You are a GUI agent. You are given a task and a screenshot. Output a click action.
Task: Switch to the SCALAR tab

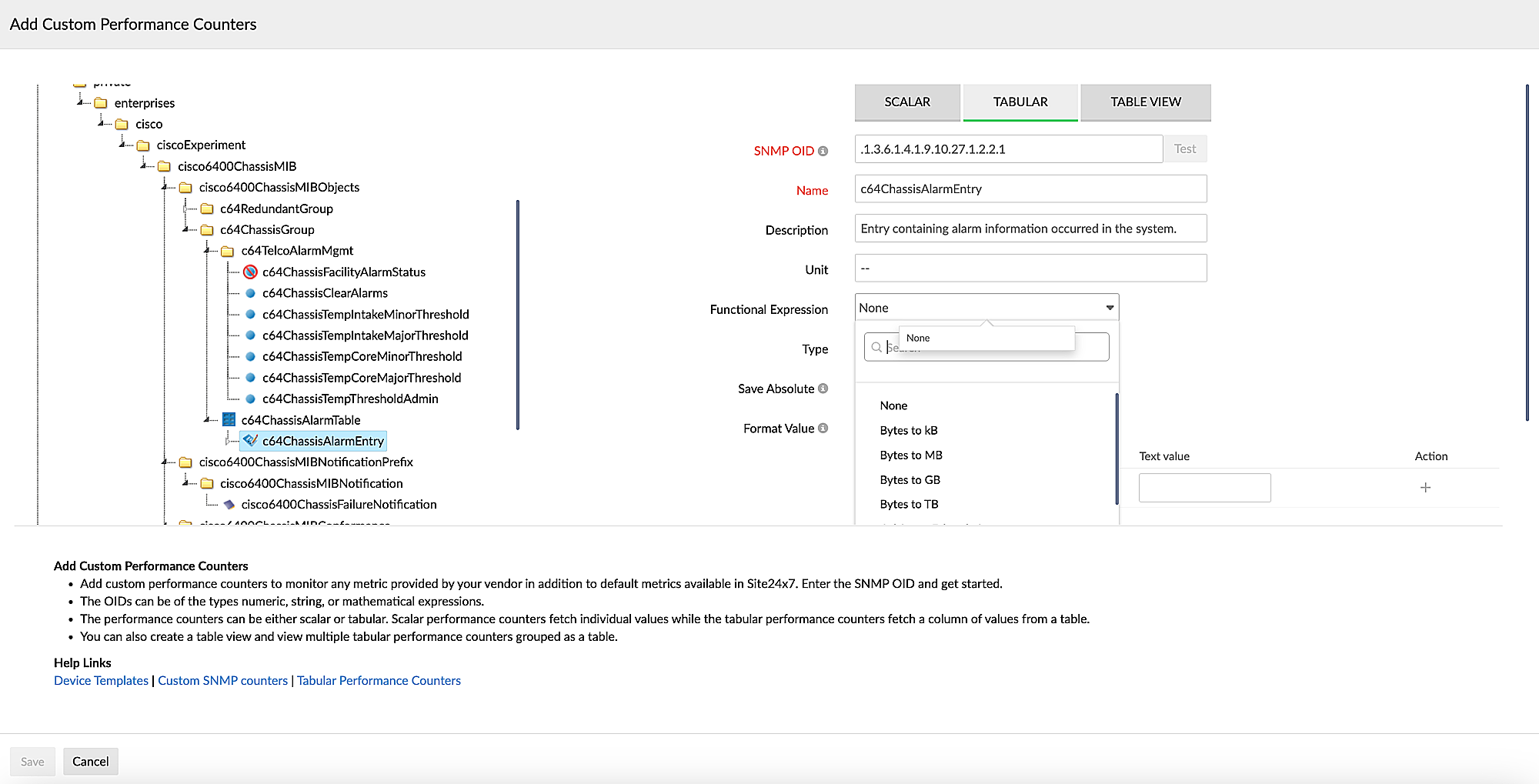pyautogui.click(x=906, y=102)
